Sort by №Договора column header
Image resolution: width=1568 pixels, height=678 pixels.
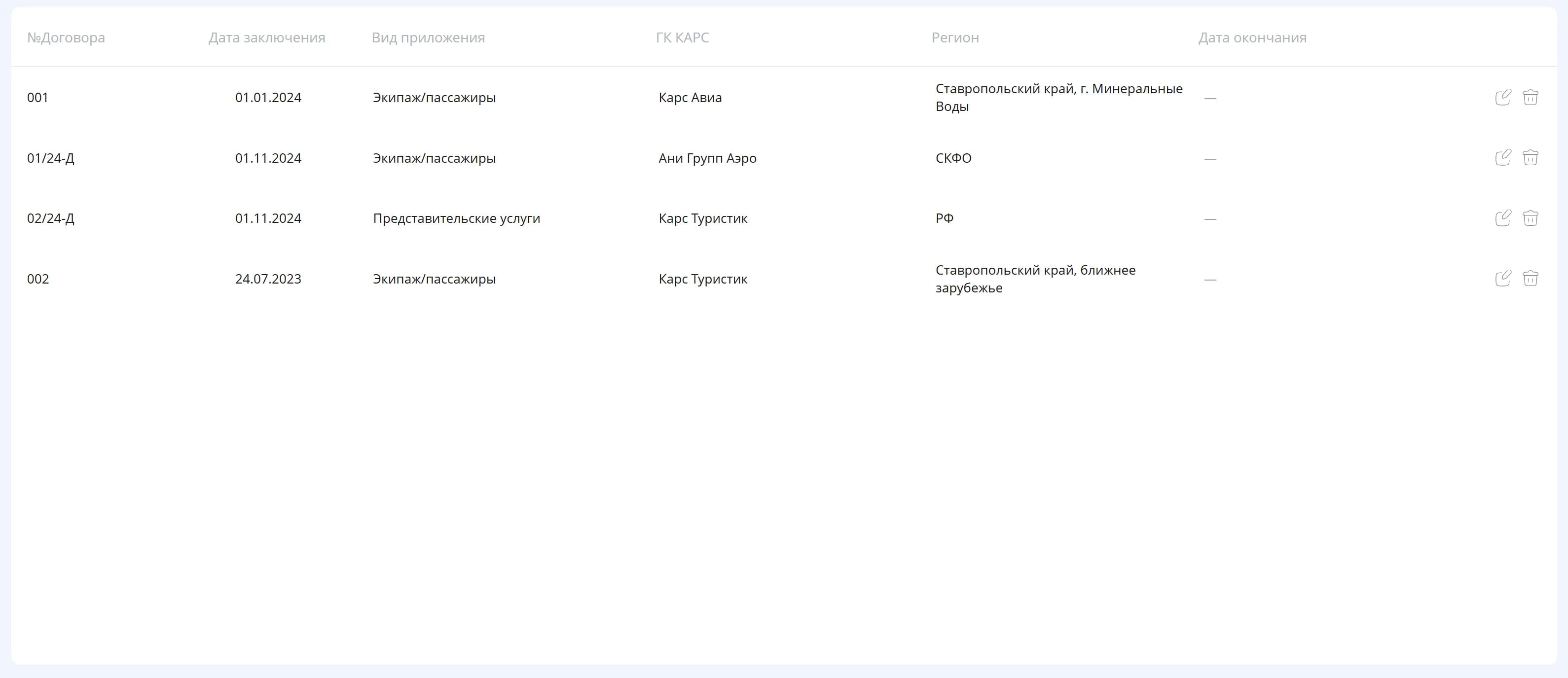click(x=66, y=38)
